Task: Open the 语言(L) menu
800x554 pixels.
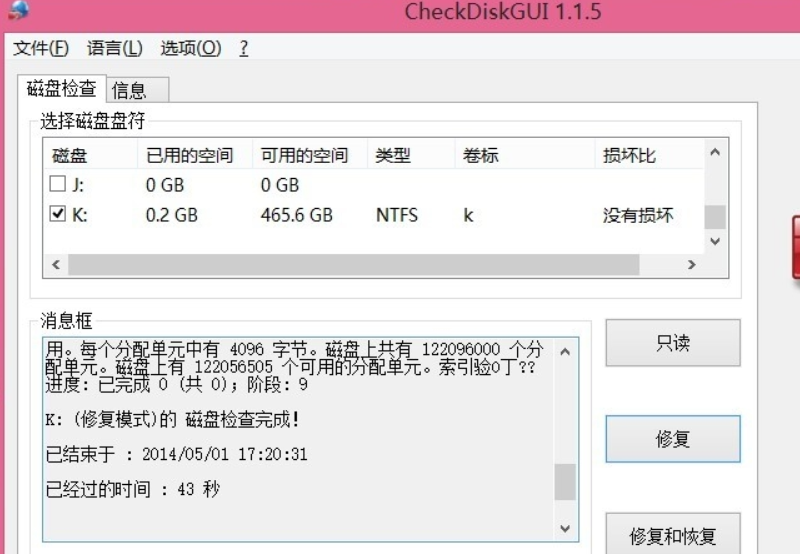Action: point(115,48)
